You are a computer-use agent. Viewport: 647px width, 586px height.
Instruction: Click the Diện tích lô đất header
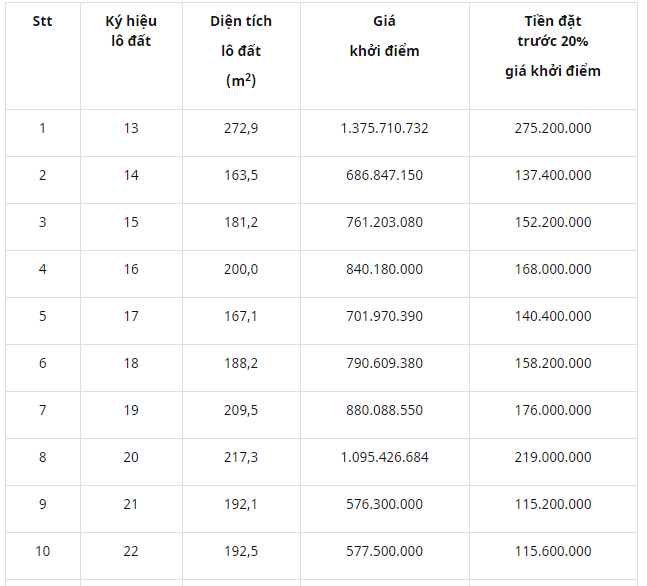point(241,51)
